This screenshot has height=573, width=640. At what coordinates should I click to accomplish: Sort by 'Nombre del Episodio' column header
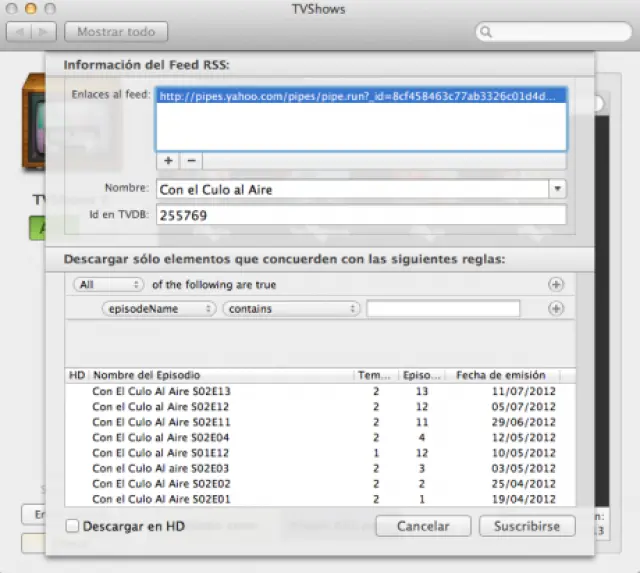click(x=220, y=375)
